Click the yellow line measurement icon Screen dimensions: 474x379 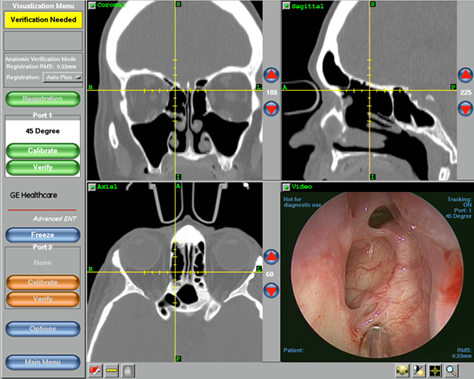tap(112, 371)
